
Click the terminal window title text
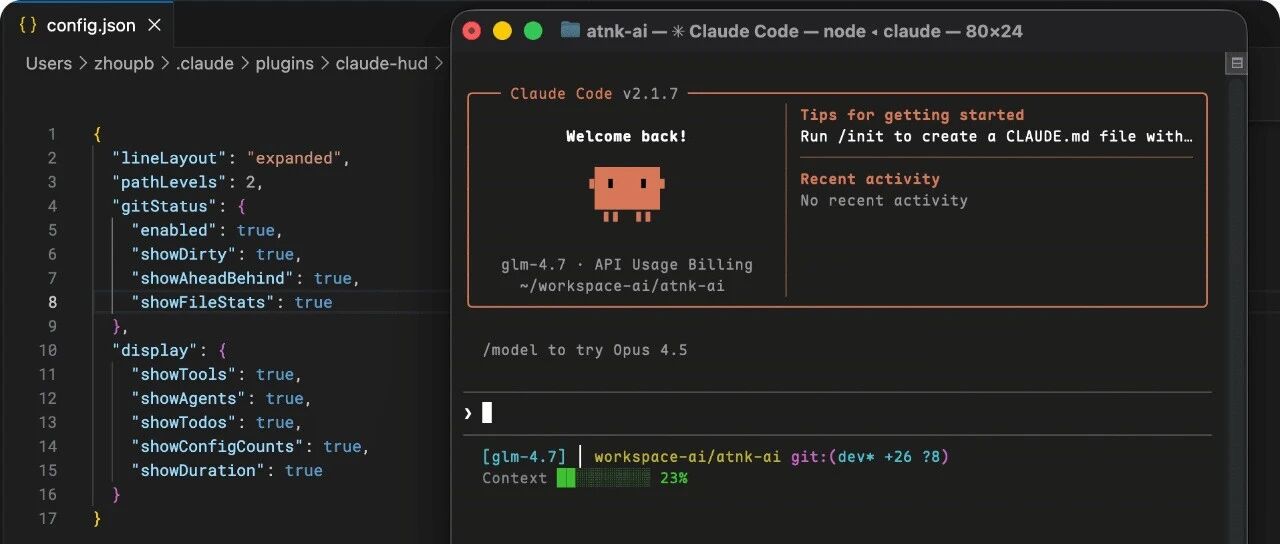(x=805, y=31)
